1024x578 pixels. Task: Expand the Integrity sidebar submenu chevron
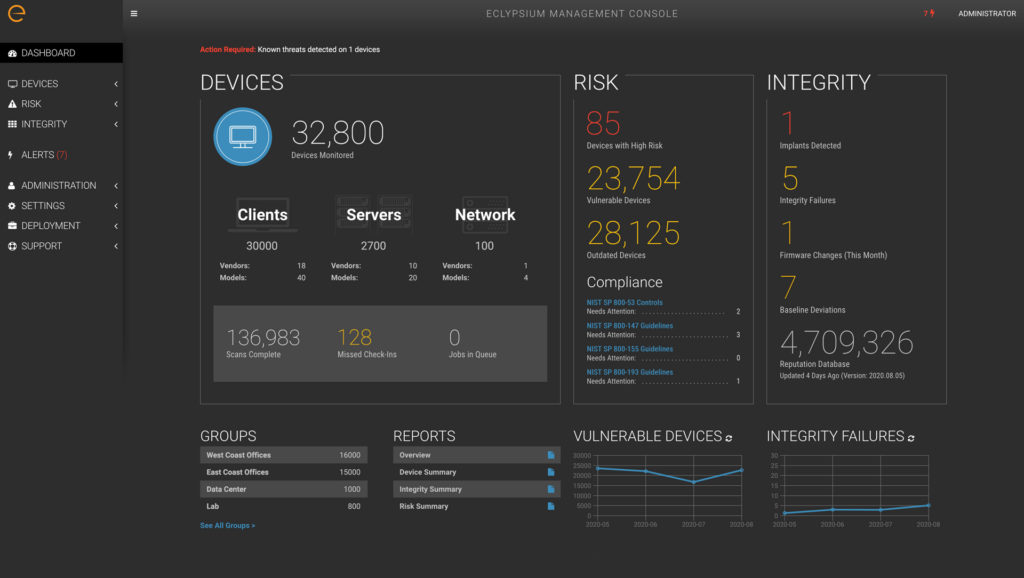click(x=116, y=124)
